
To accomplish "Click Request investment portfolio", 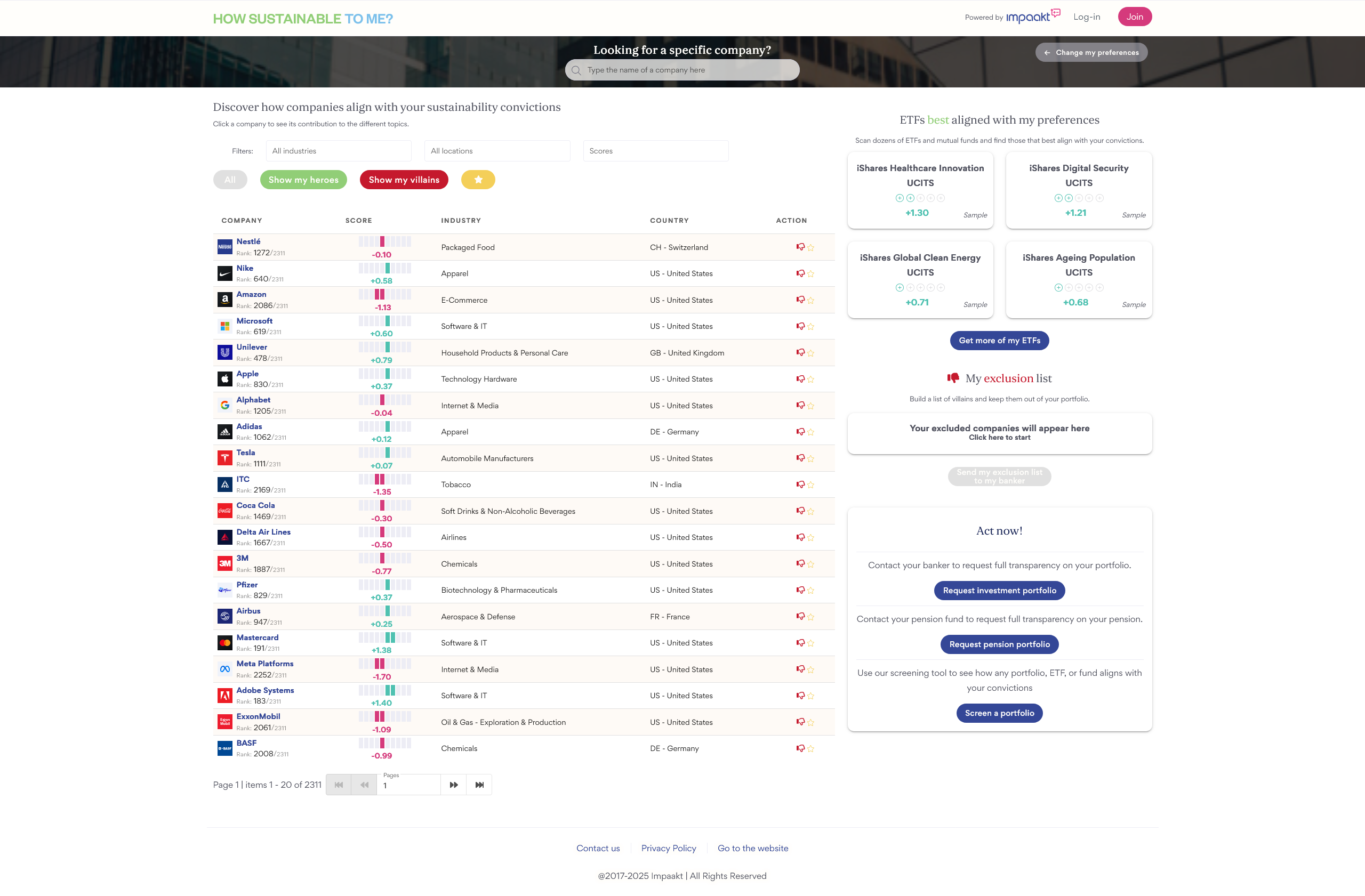I will tap(999, 591).
